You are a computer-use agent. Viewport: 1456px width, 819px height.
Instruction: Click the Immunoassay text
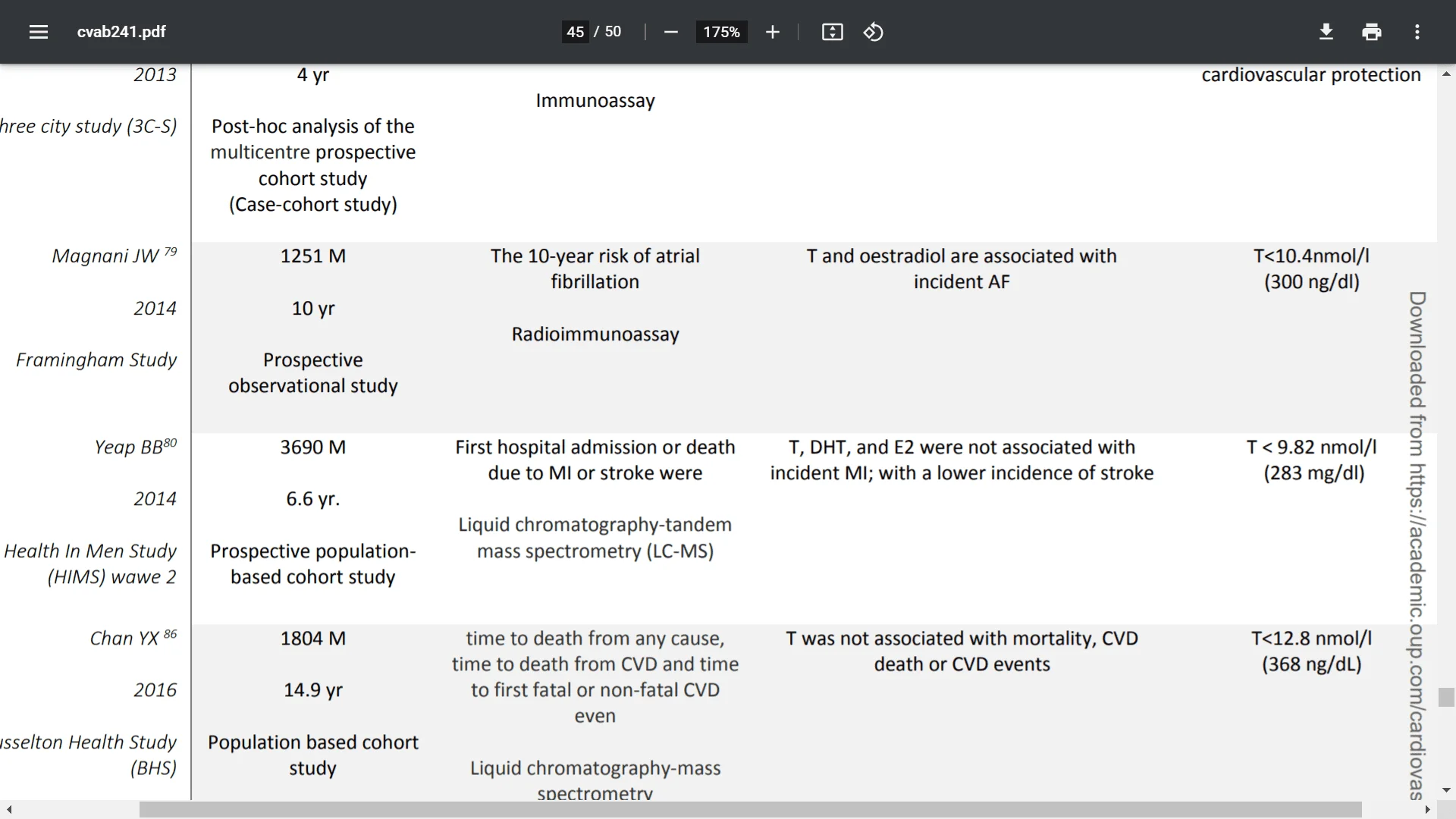(x=595, y=101)
